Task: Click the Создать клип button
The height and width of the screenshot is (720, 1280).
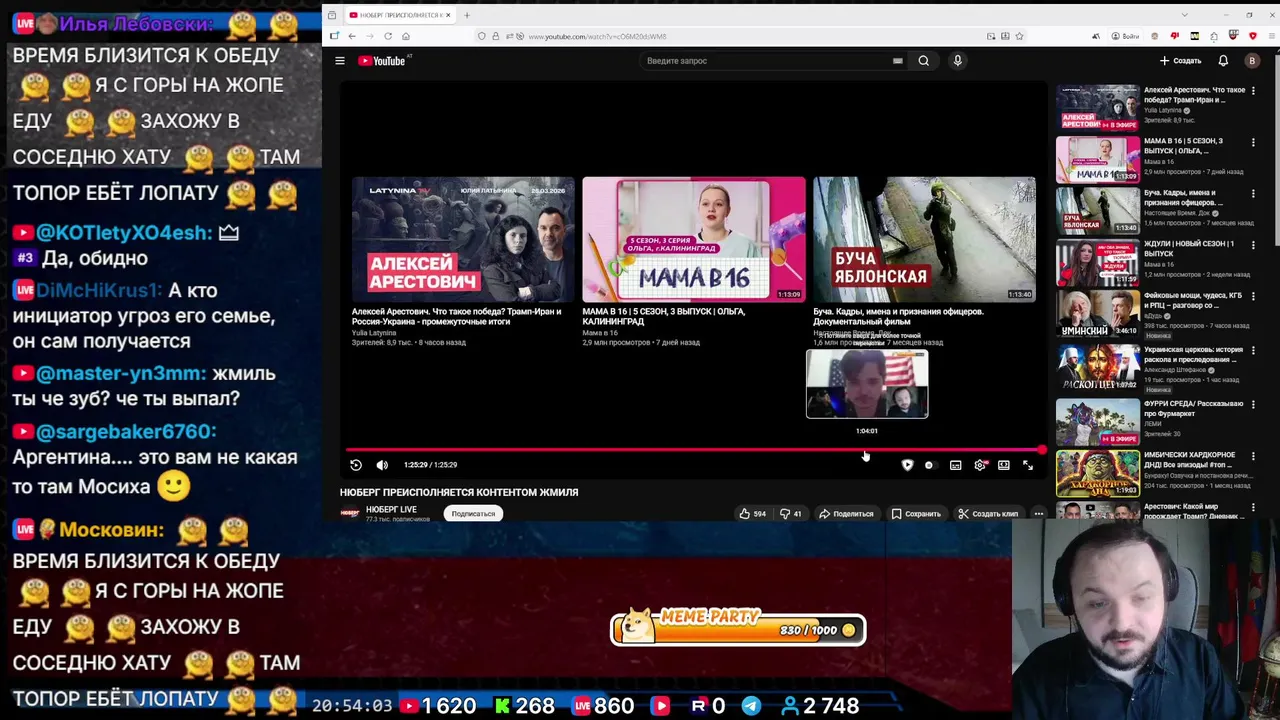Action: tap(987, 514)
